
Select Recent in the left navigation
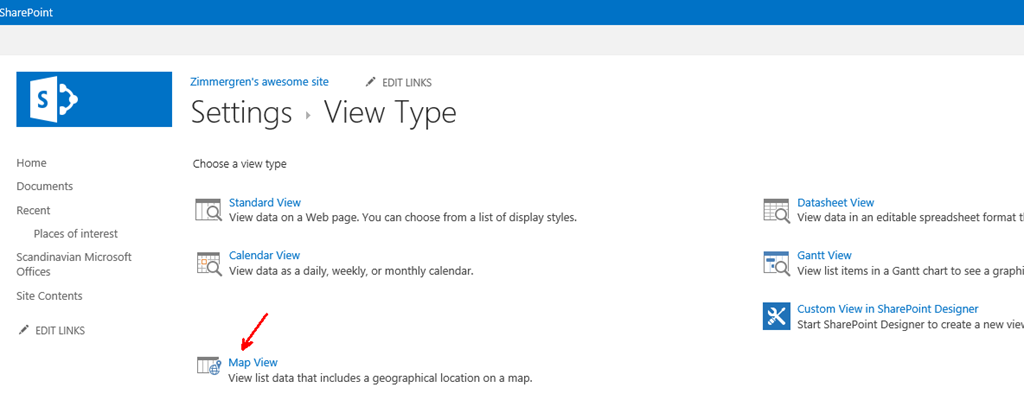[x=33, y=210]
